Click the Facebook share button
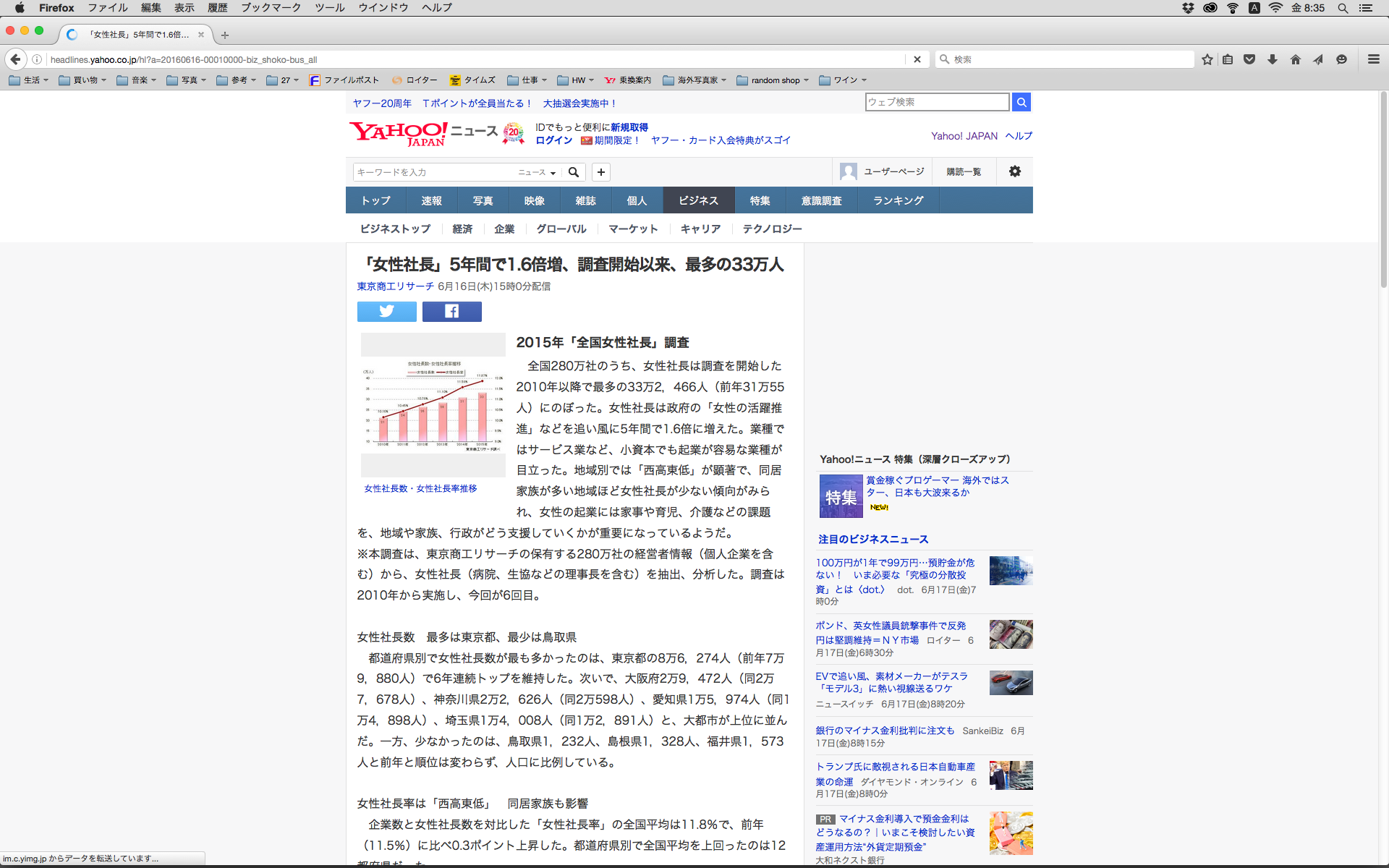 tap(451, 312)
